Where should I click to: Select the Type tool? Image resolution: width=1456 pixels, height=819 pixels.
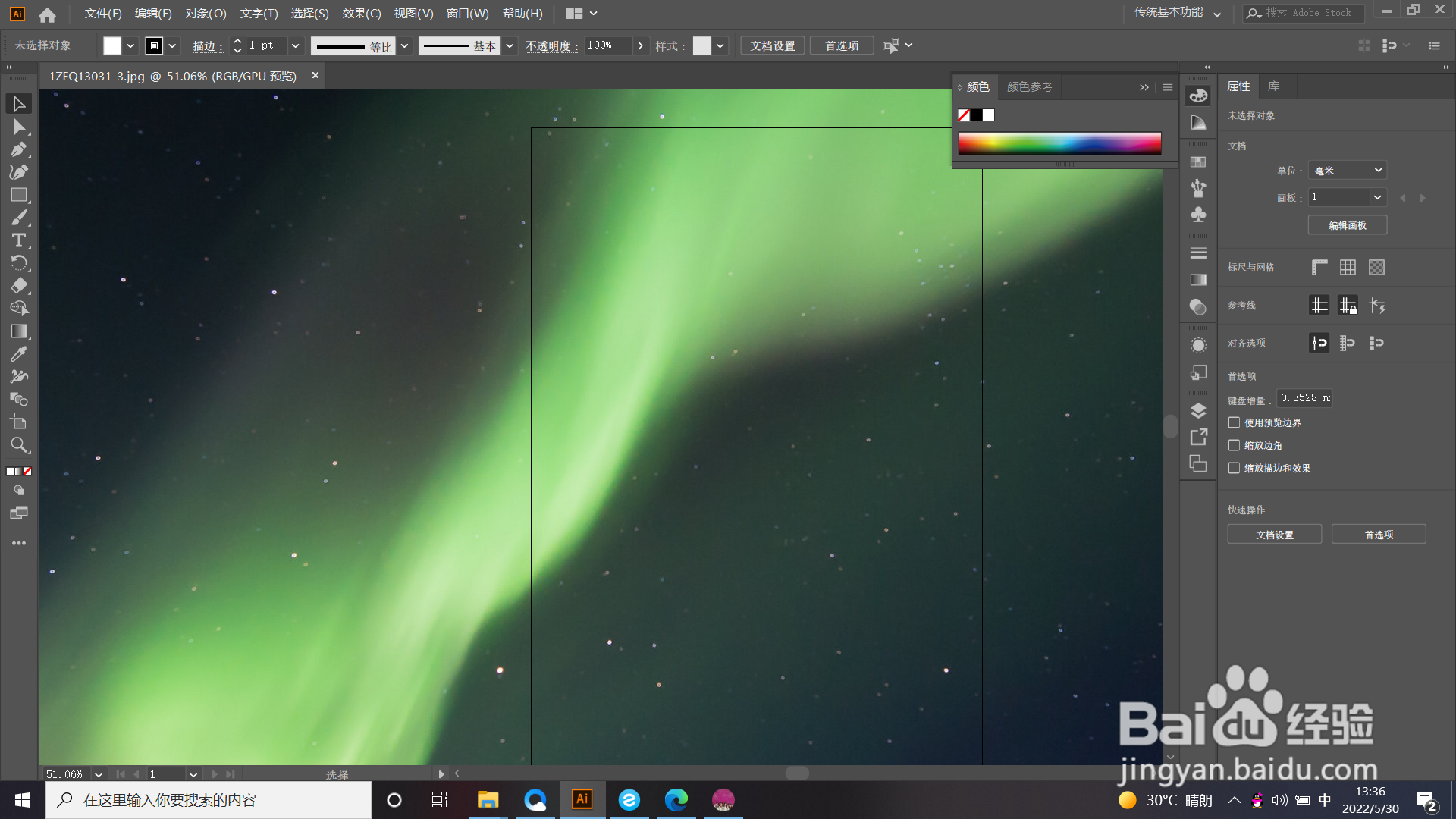tap(19, 240)
